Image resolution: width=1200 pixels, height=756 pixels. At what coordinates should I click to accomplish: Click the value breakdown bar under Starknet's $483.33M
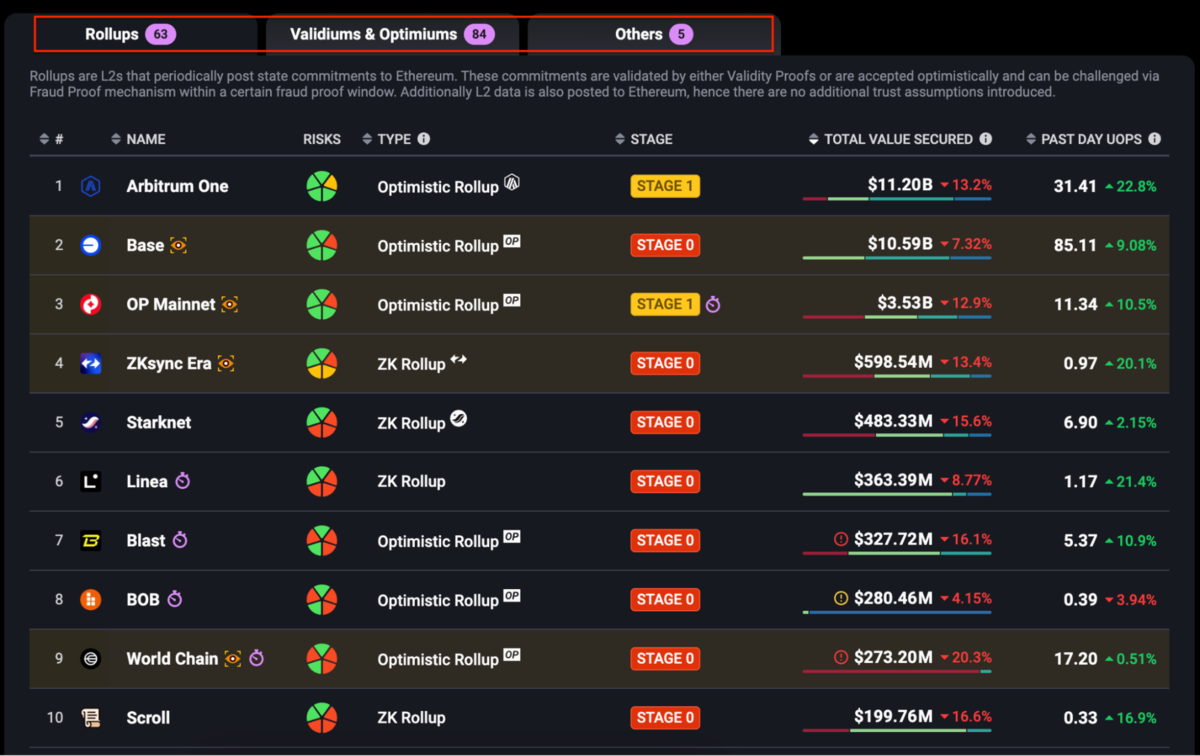tap(897, 435)
